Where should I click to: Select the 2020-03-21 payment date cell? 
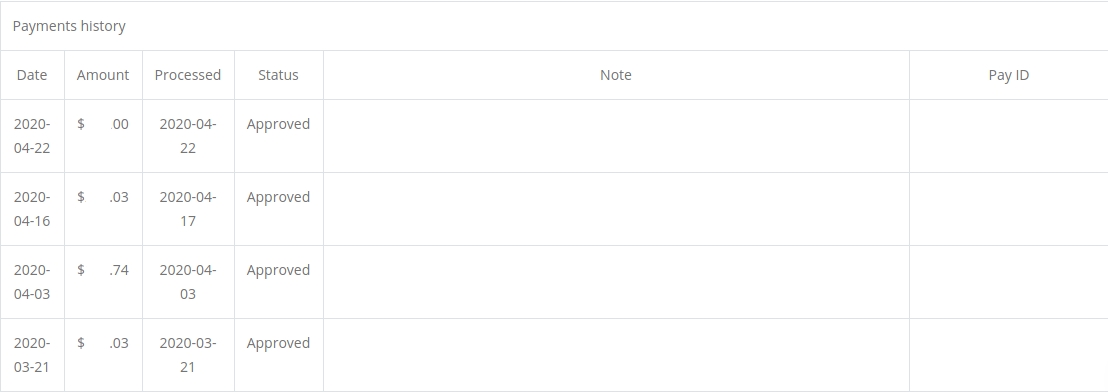tap(32, 355)
